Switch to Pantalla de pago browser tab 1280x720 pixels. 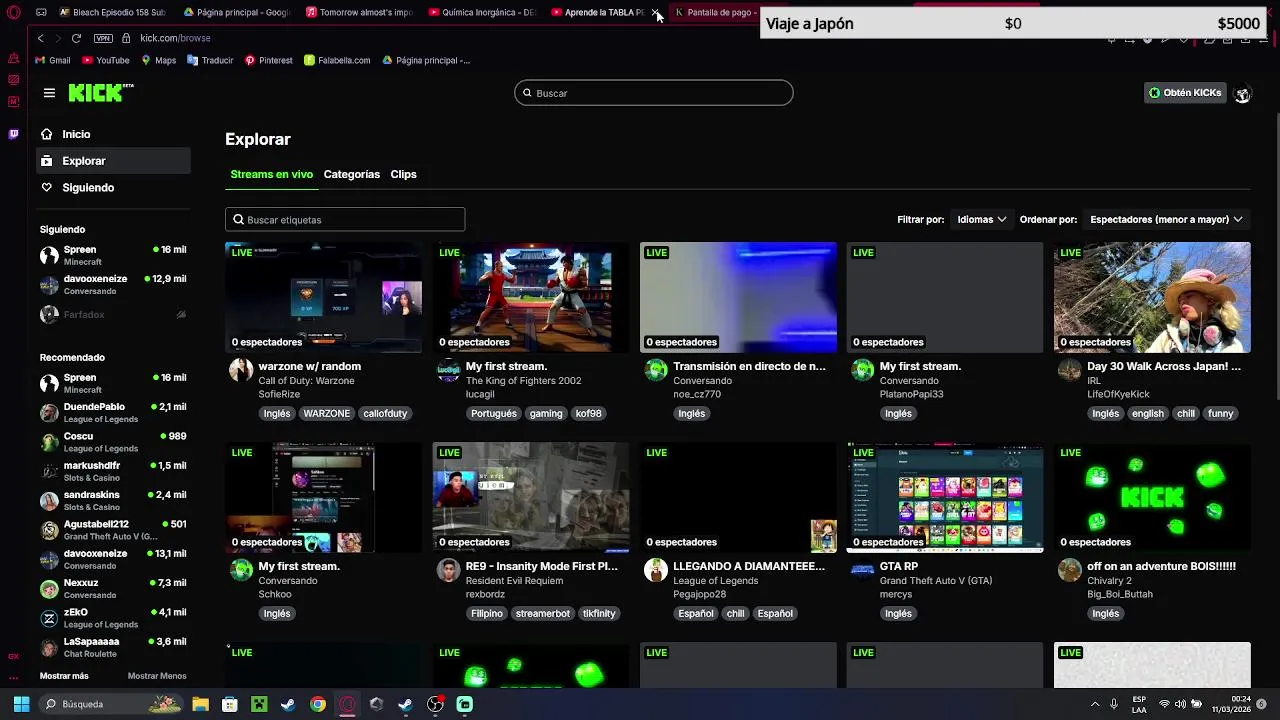coord(714,12)
